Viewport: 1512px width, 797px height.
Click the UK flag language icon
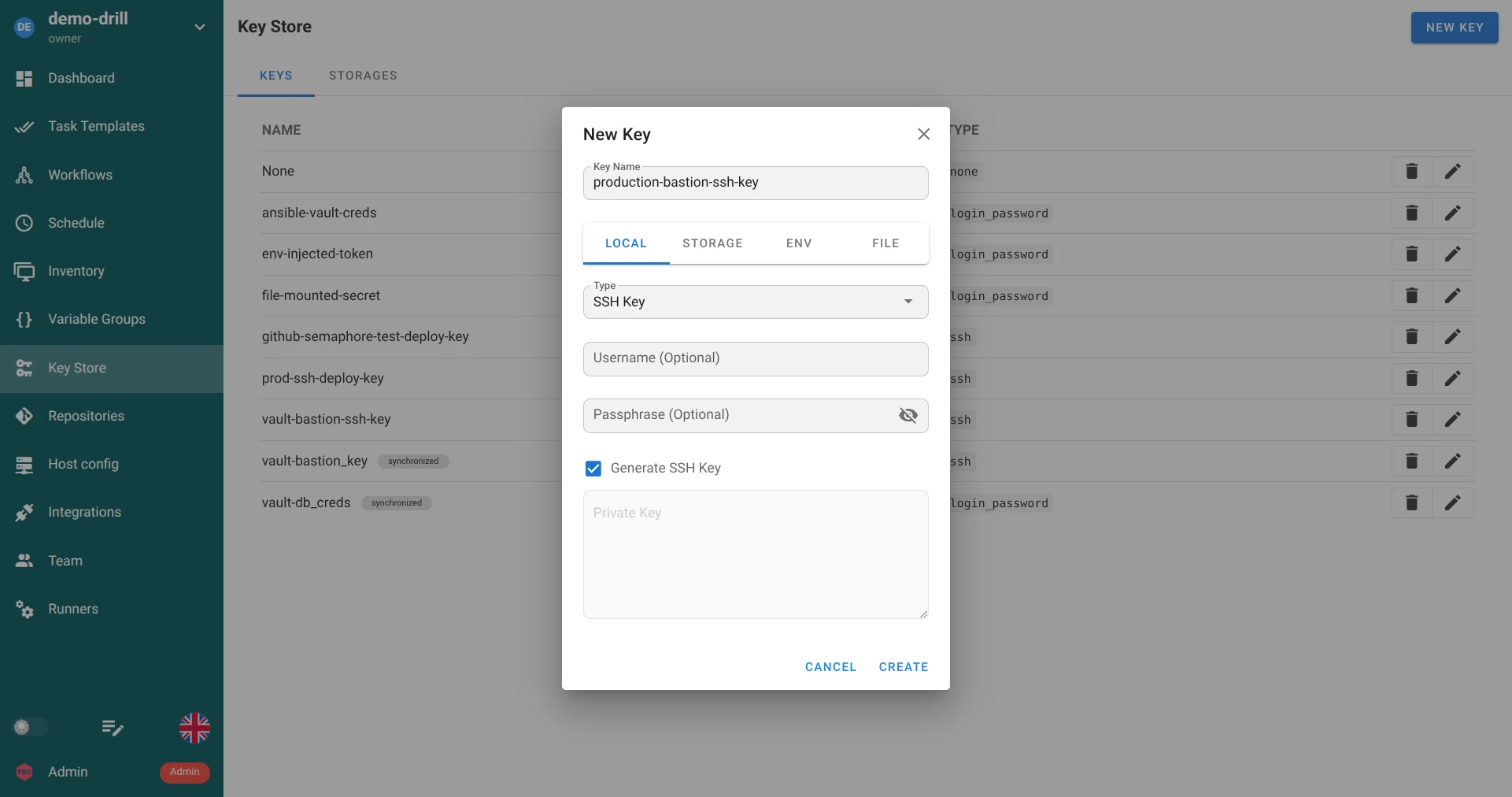194,728
